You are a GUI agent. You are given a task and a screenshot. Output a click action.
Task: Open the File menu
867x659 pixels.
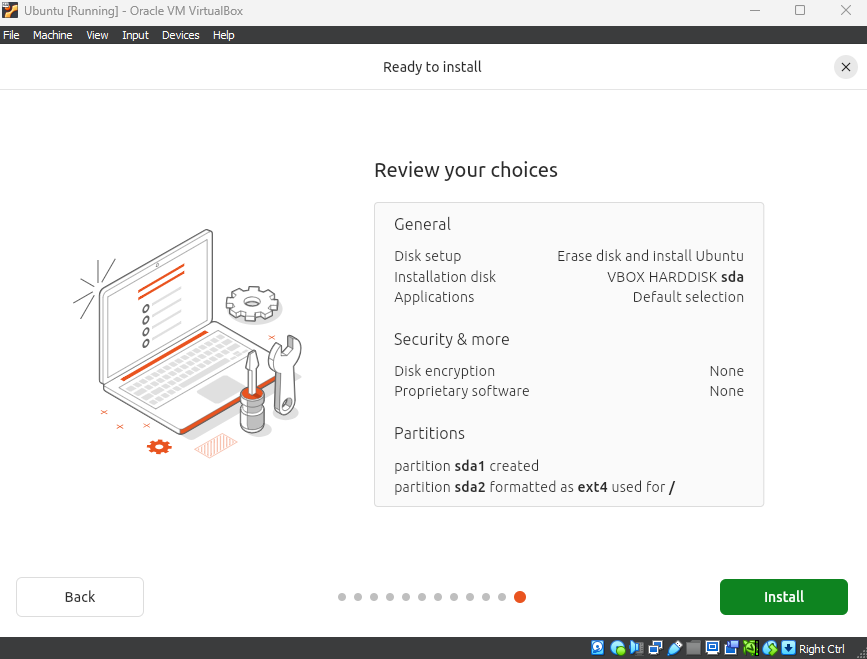tap(11, 35)
